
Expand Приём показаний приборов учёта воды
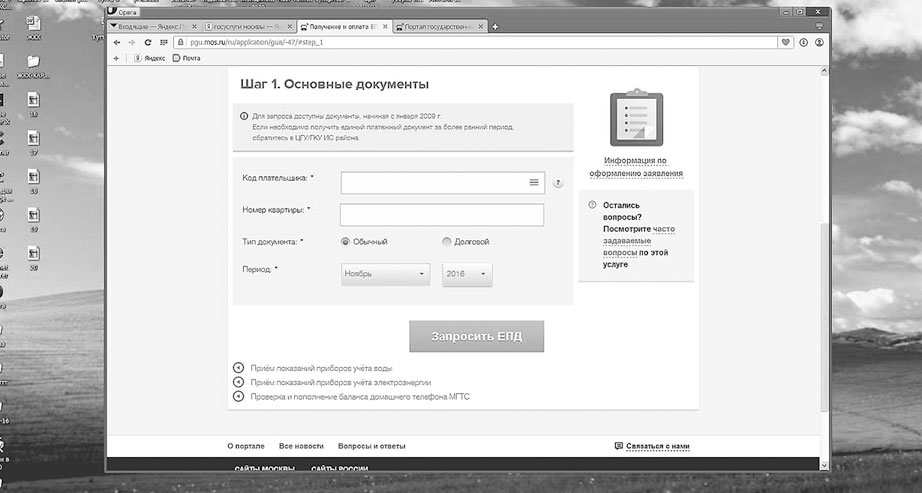[x=238, y=368]
